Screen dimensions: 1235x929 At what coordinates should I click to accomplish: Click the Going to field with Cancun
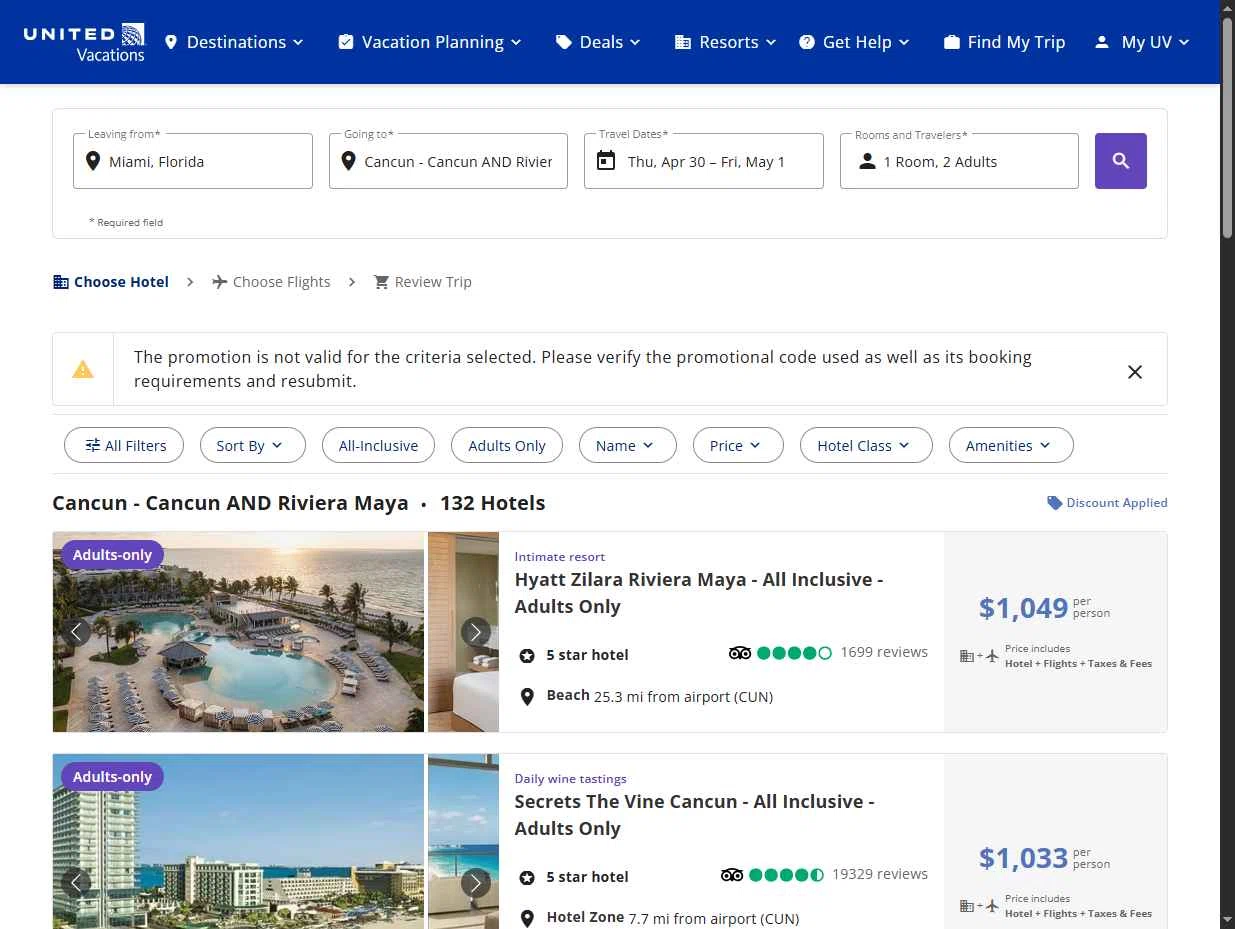point(448,161)
